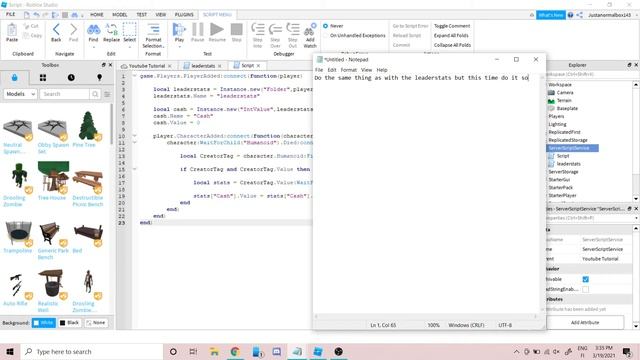Collapse the code fold arrow at line 10
Image resolution: width=640 pixels, height=360 pixels.
[x=134, y=136]
